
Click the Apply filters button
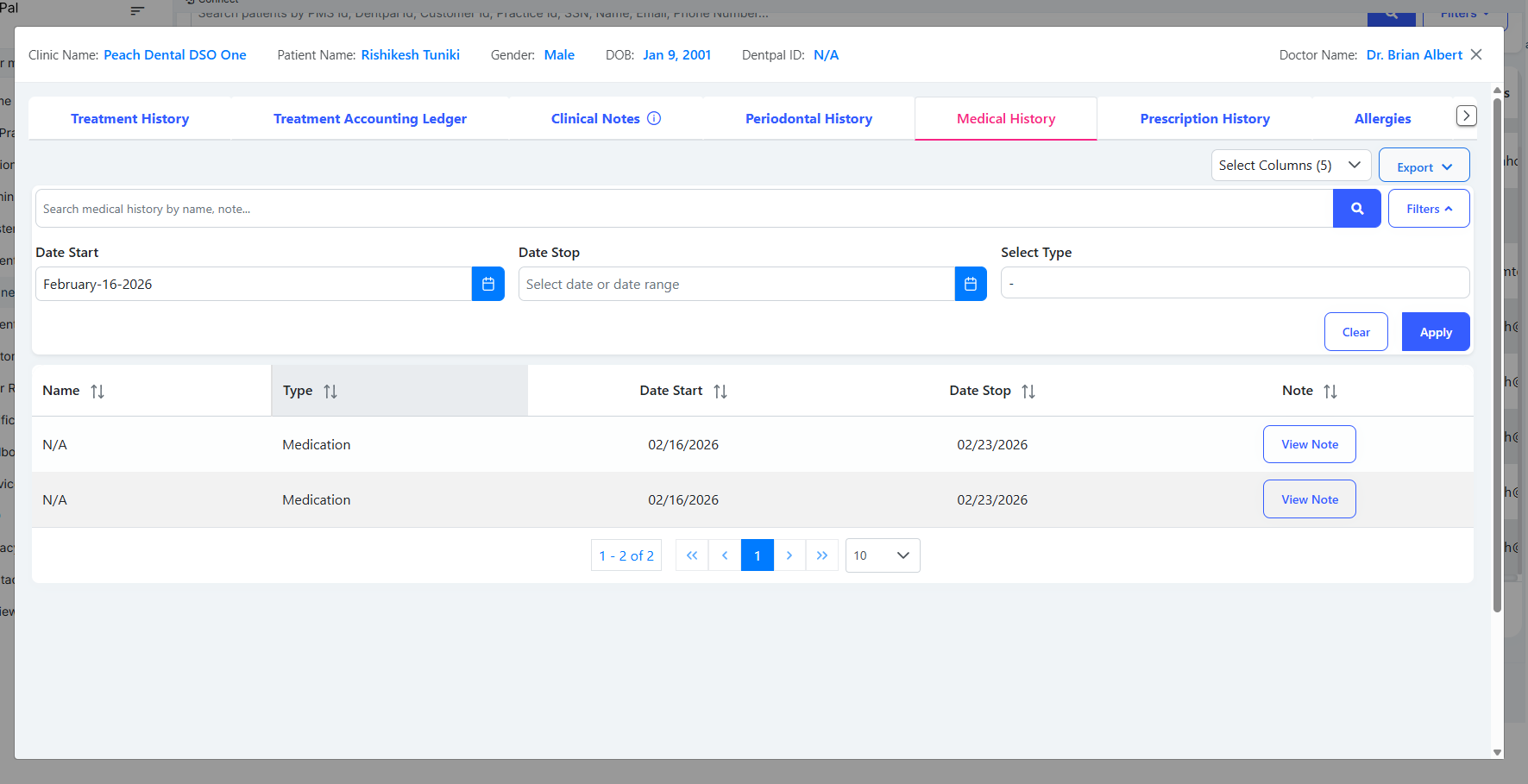point(1435,332)
